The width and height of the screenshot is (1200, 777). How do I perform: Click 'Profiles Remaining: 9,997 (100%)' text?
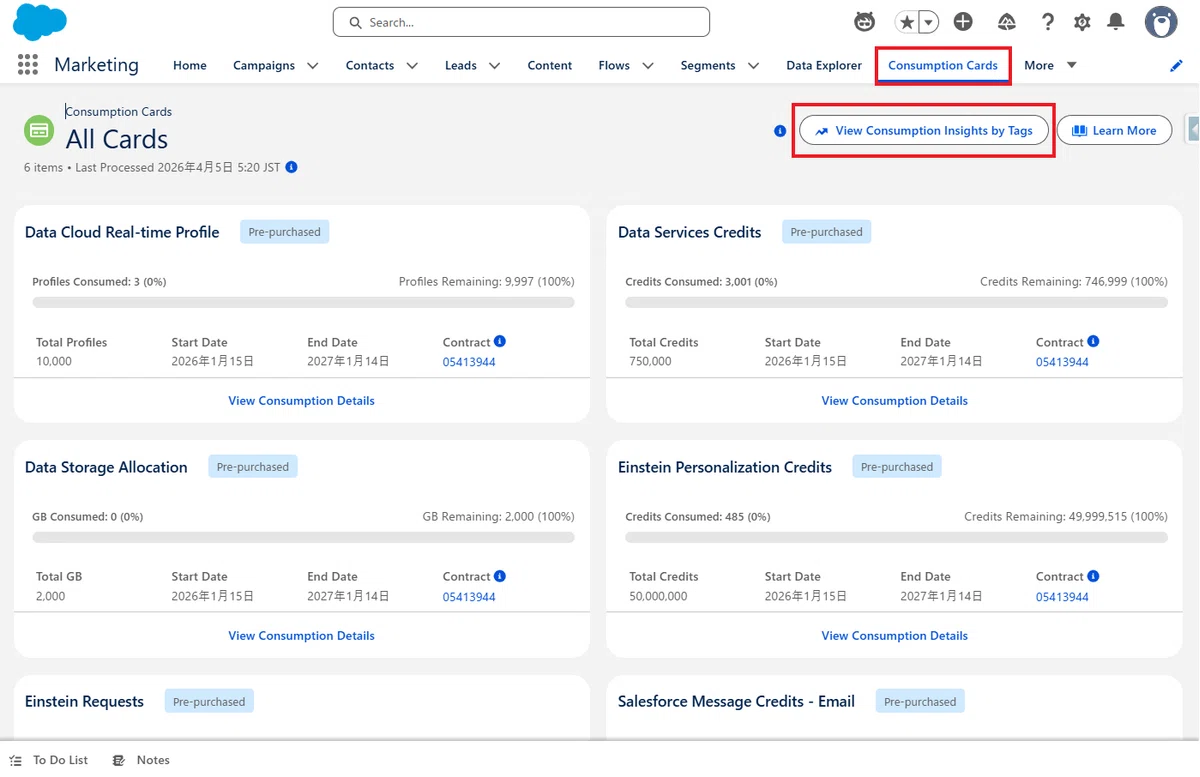[x=487, y=282]
